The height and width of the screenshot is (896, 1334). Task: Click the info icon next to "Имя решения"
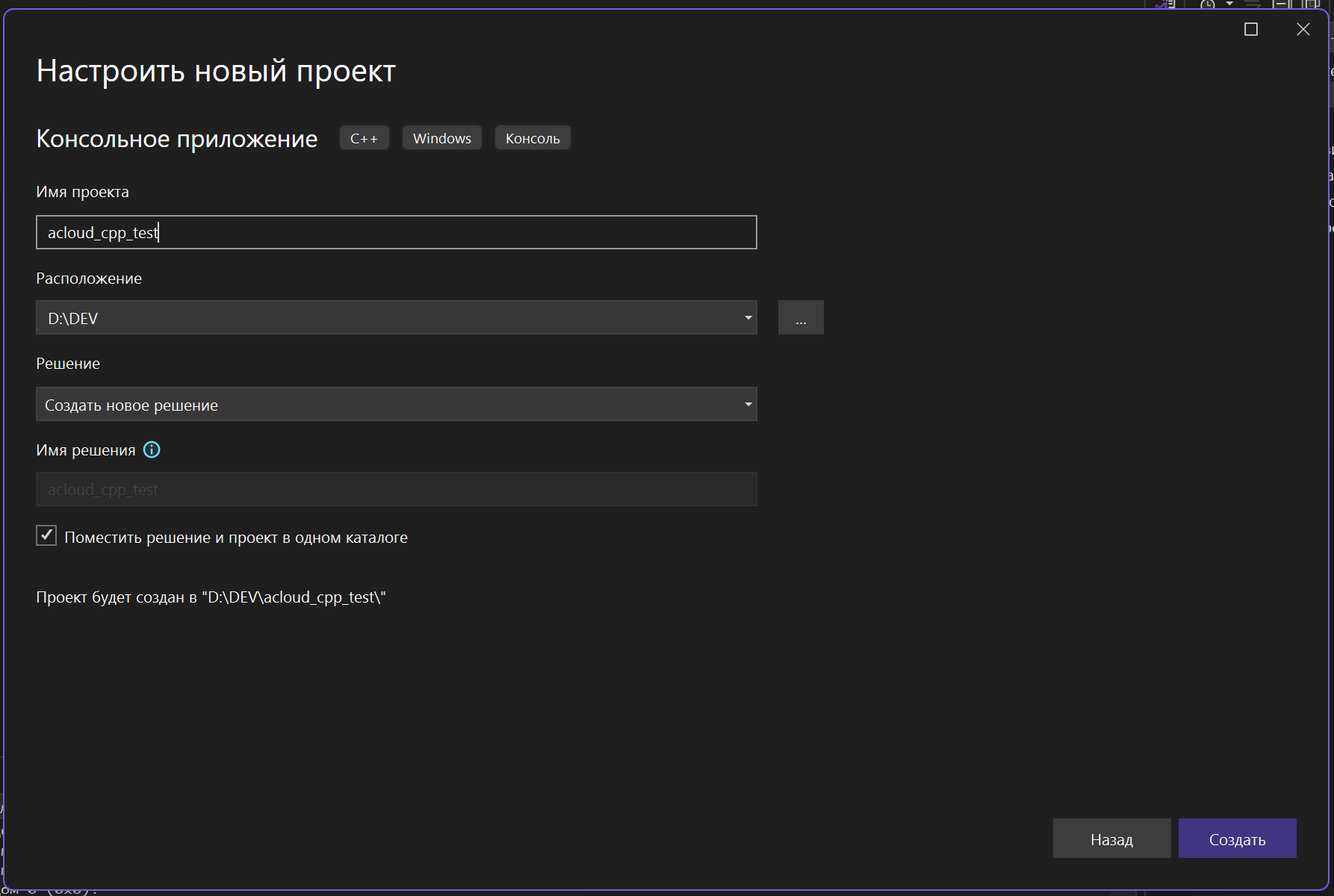pyautogui.click(x=152, y=449)
